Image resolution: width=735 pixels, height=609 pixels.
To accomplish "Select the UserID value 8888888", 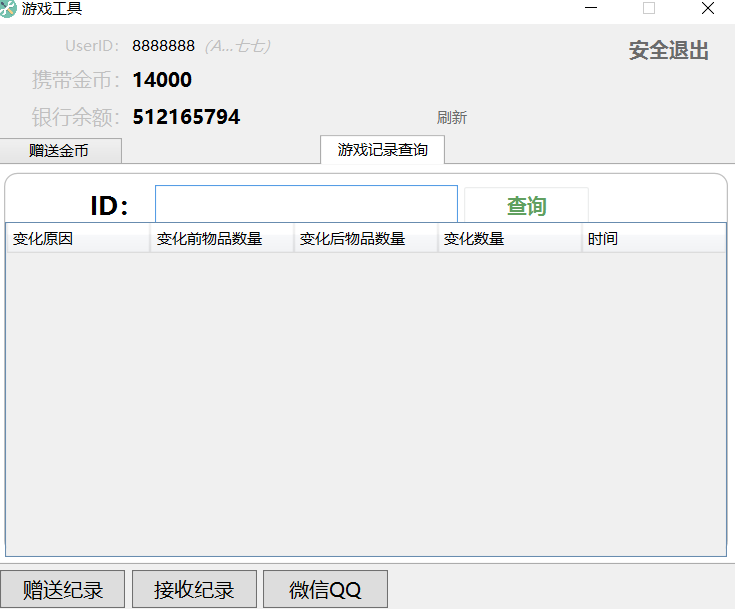I will pyautogui.click(x=163, y=46).
